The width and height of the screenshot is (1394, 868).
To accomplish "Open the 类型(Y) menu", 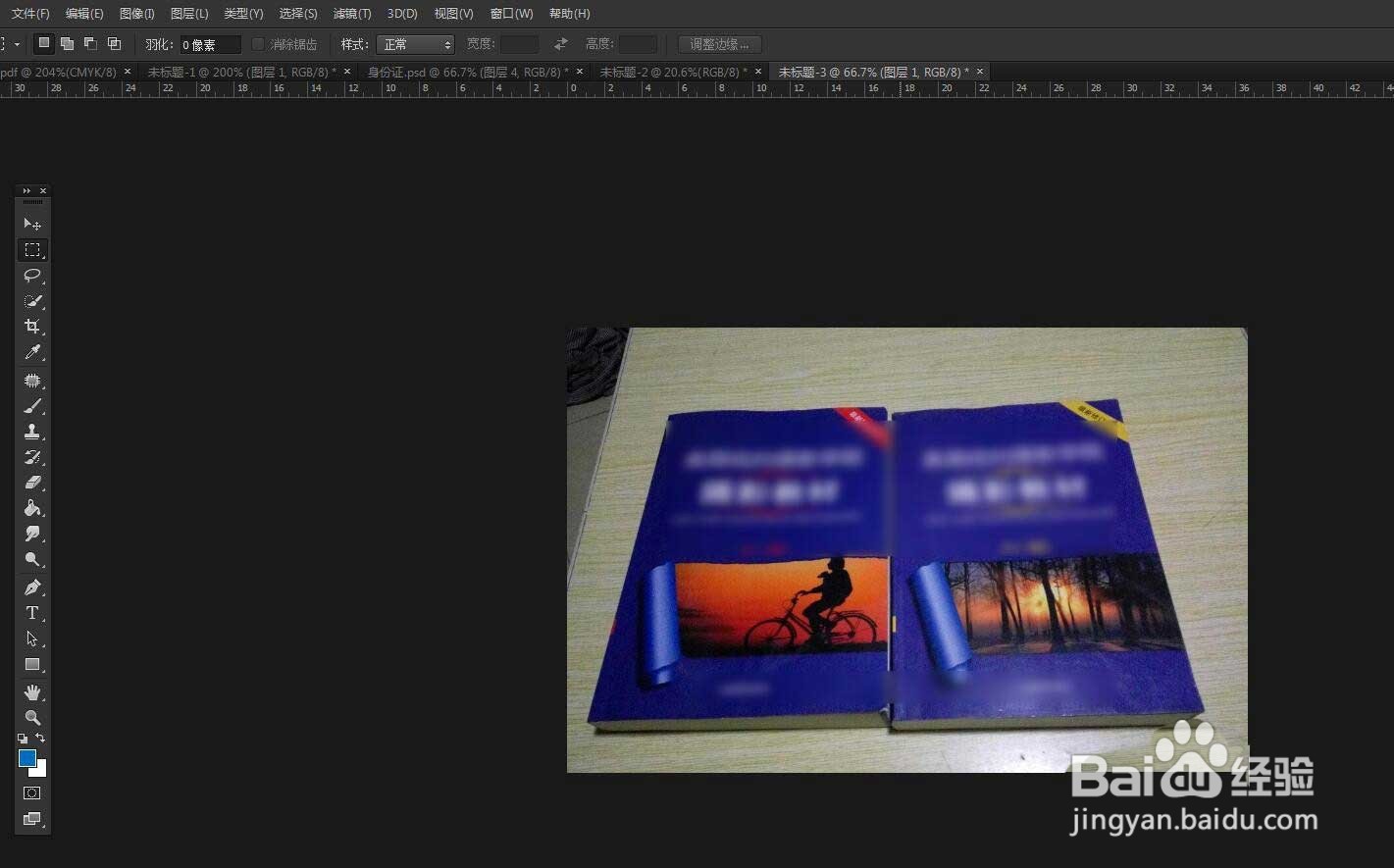I will click(243, 14).
